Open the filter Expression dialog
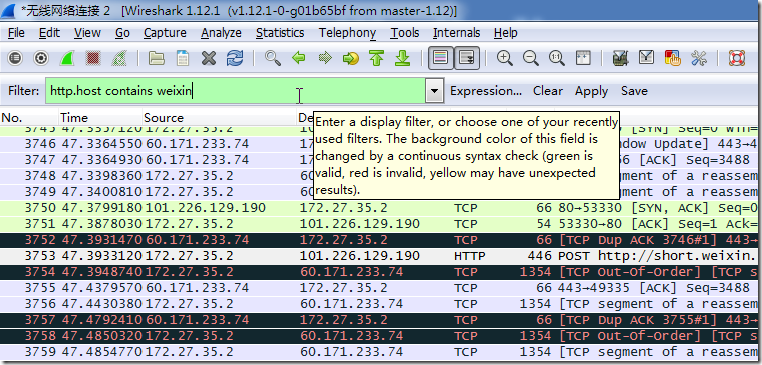Viewport: 762px width, 365px height. pos(486,91)
